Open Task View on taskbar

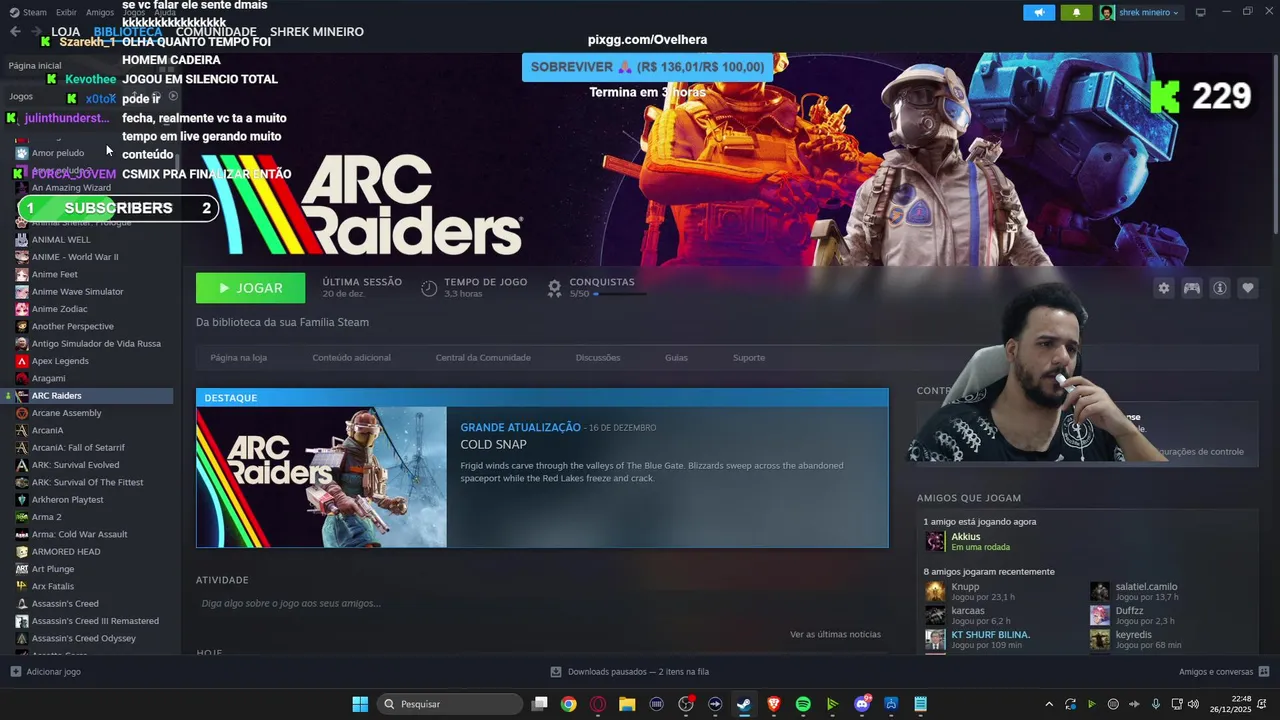[x=539, y=704]
